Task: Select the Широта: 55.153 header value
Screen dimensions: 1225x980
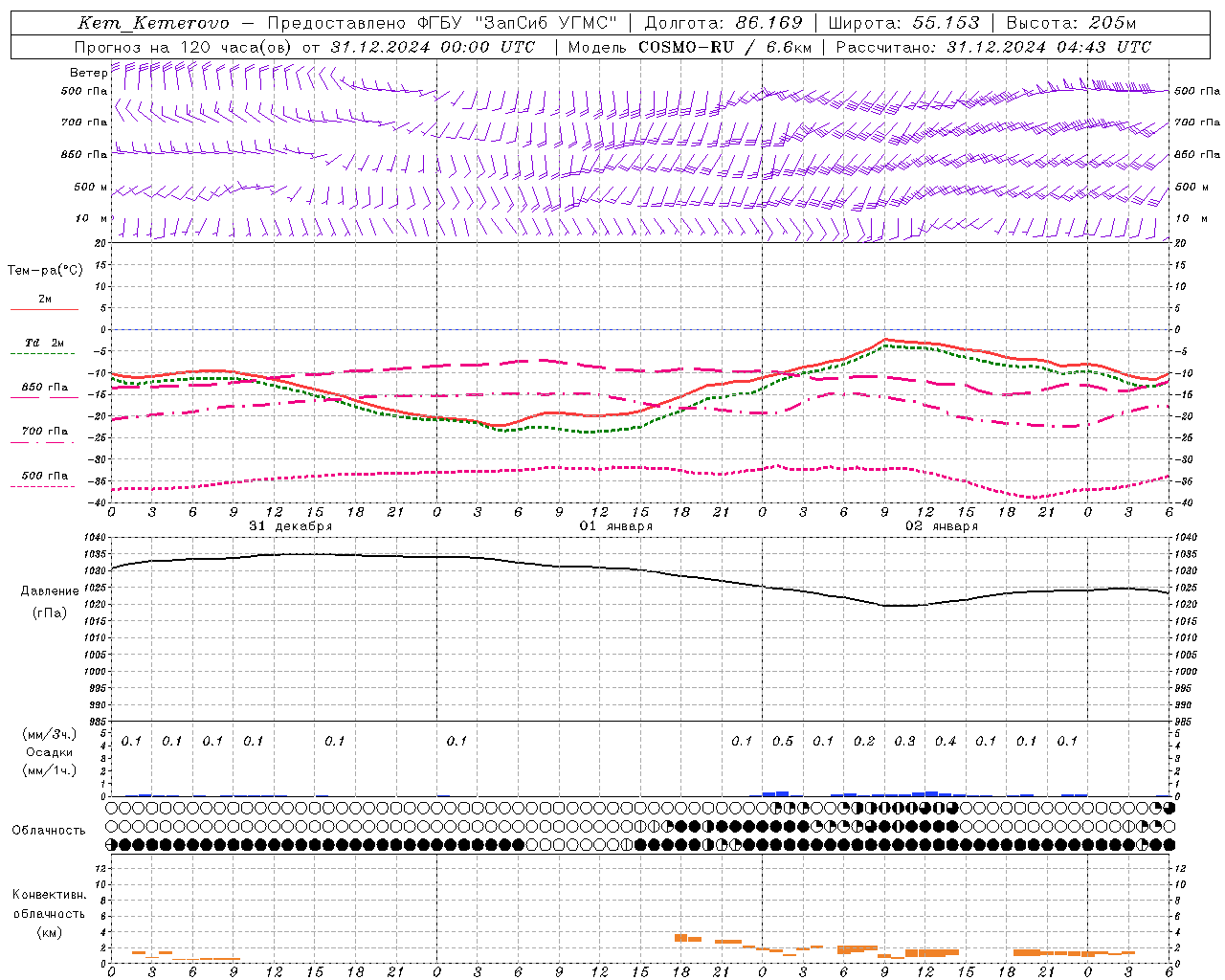Action: [904, 23]
